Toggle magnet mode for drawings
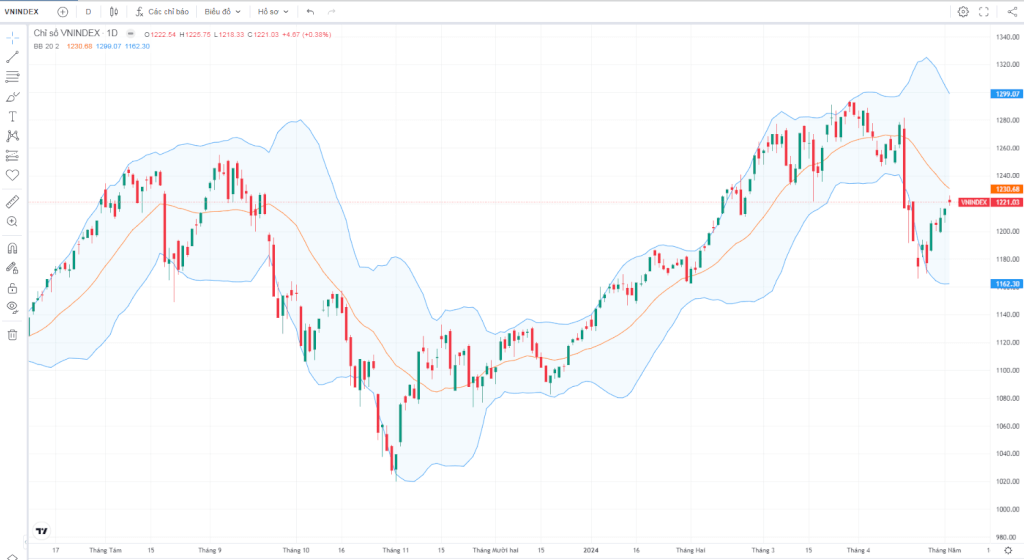 coord(12,248)
